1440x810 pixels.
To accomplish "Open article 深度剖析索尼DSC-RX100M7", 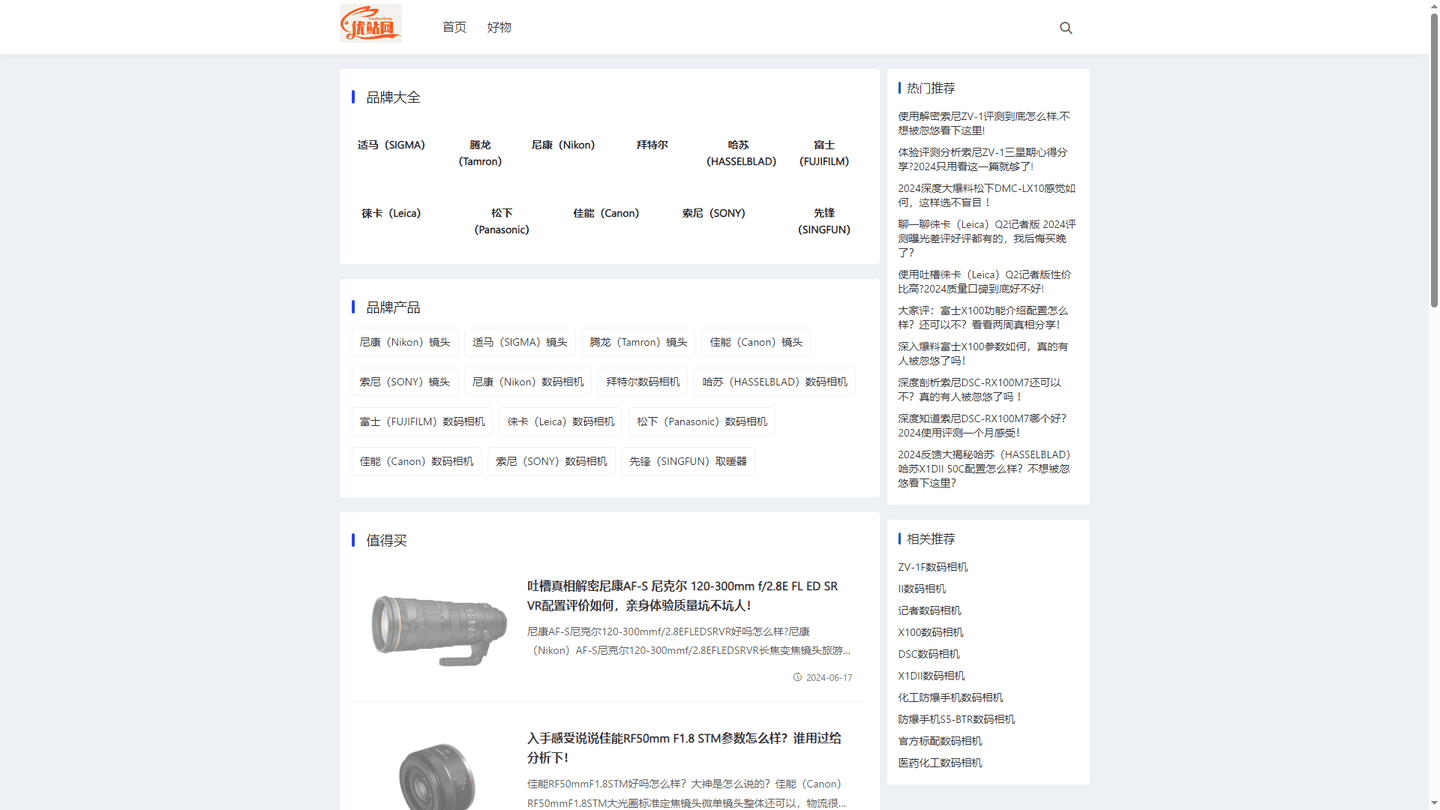I will 979,389.
